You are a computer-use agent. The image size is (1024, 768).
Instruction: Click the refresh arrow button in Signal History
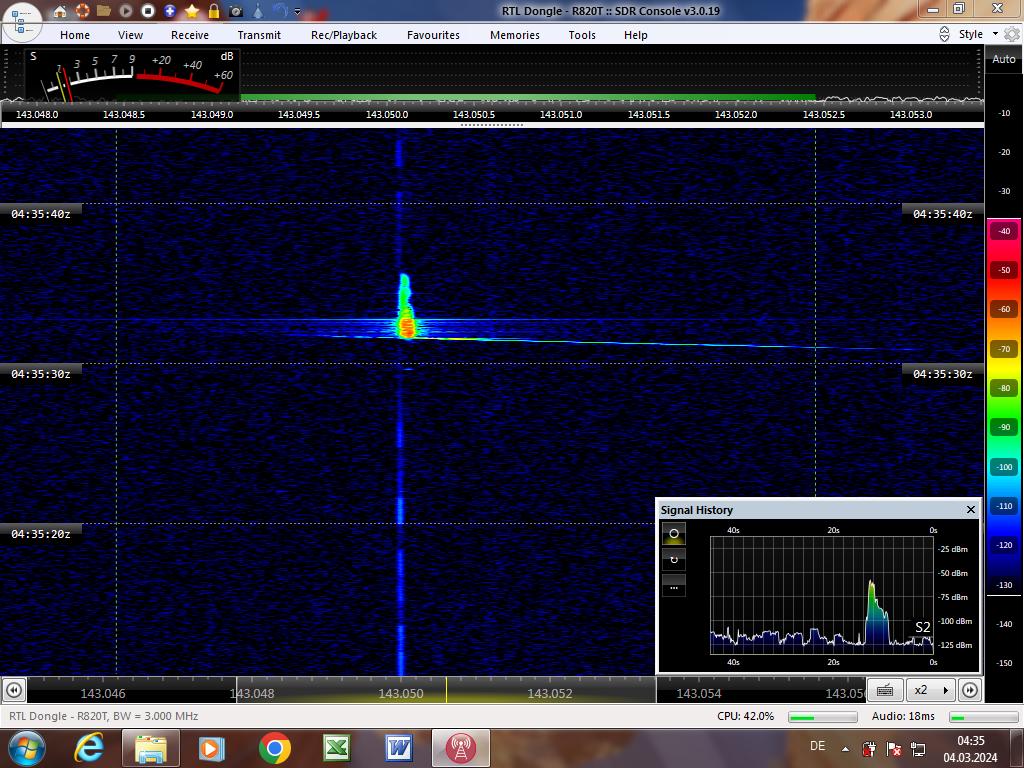(674, 560)
